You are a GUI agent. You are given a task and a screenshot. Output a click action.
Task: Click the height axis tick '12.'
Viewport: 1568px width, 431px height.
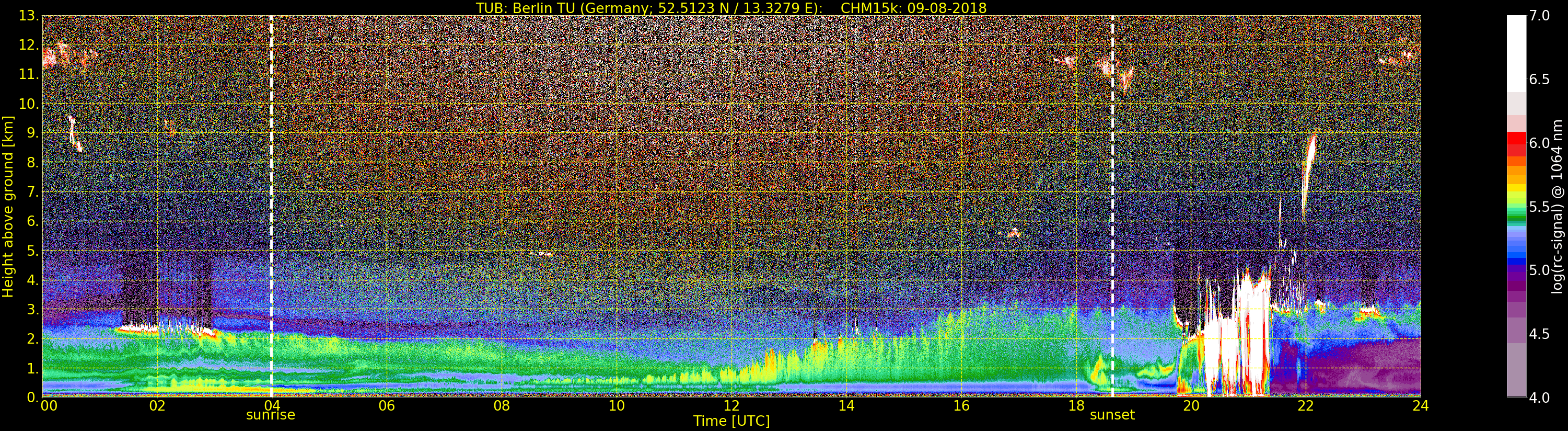coord(29,45)
